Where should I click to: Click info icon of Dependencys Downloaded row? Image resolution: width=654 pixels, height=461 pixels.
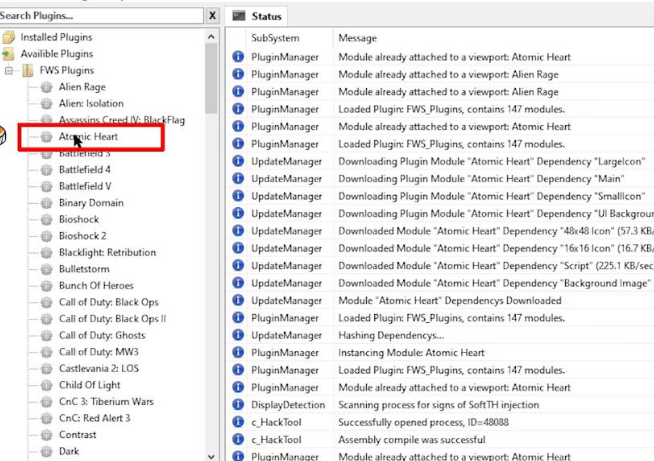click(x=238, y=300)
